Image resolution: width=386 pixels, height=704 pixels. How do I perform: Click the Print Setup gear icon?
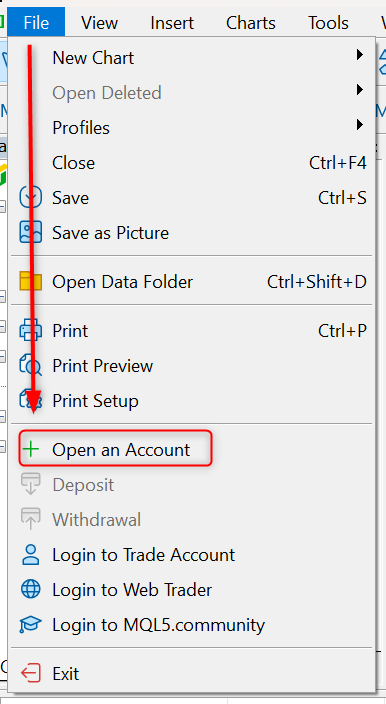click(31, 400)
